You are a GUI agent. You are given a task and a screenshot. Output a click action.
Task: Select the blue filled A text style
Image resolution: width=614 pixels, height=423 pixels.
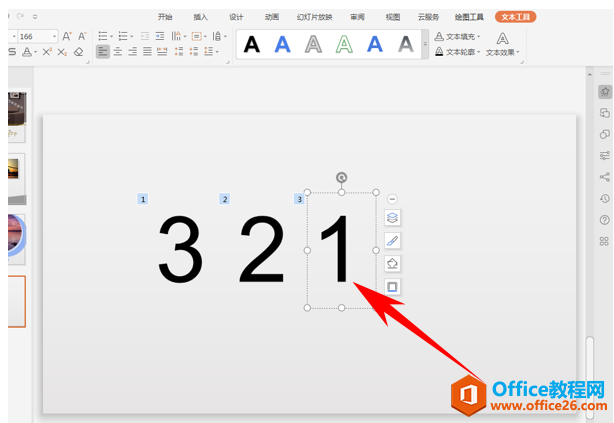tap(283, 43)
